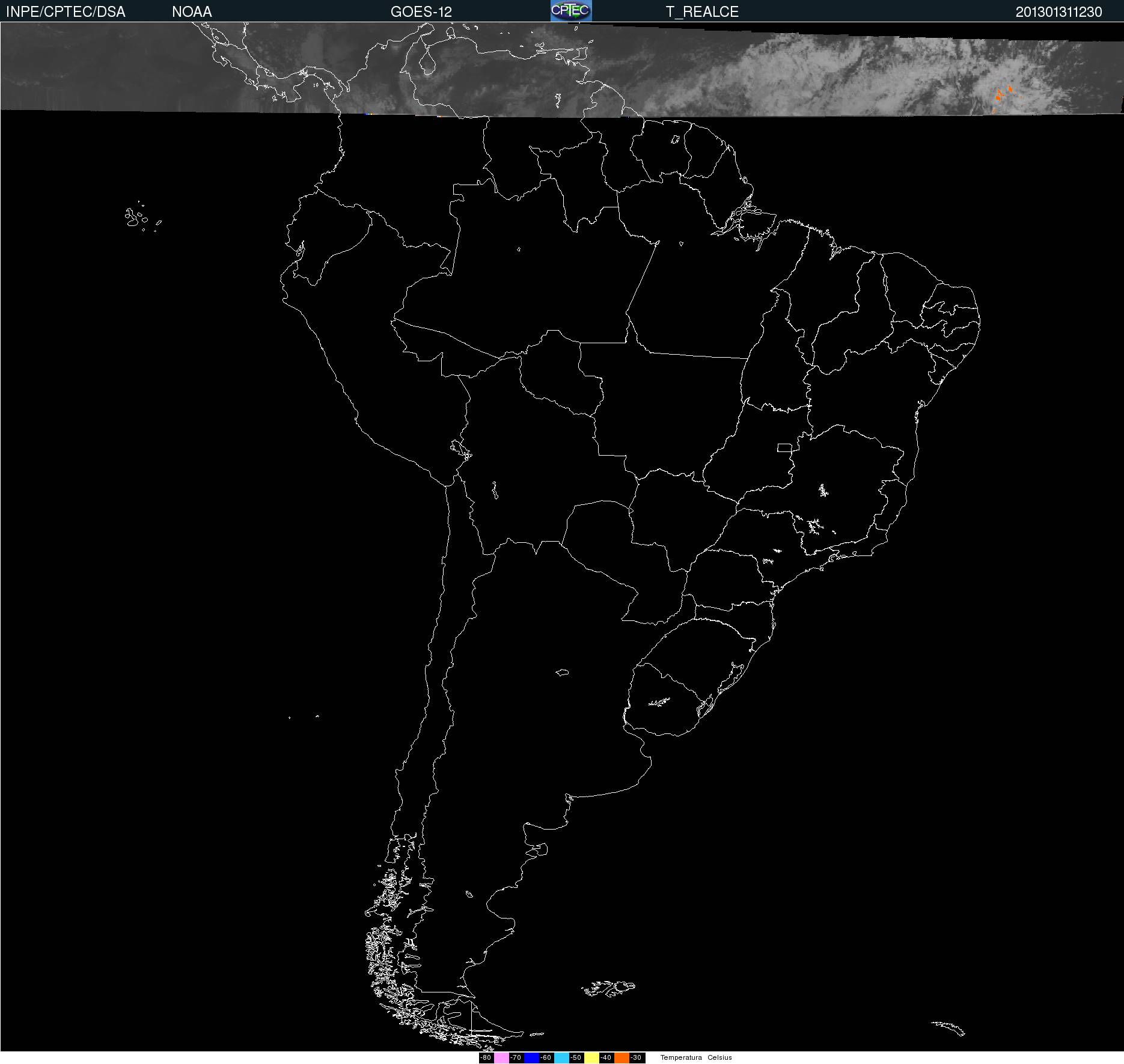Screen dimensions: 1124x1064
Task: Select the light blue legend color swatch
Action: pos(561,1058)
